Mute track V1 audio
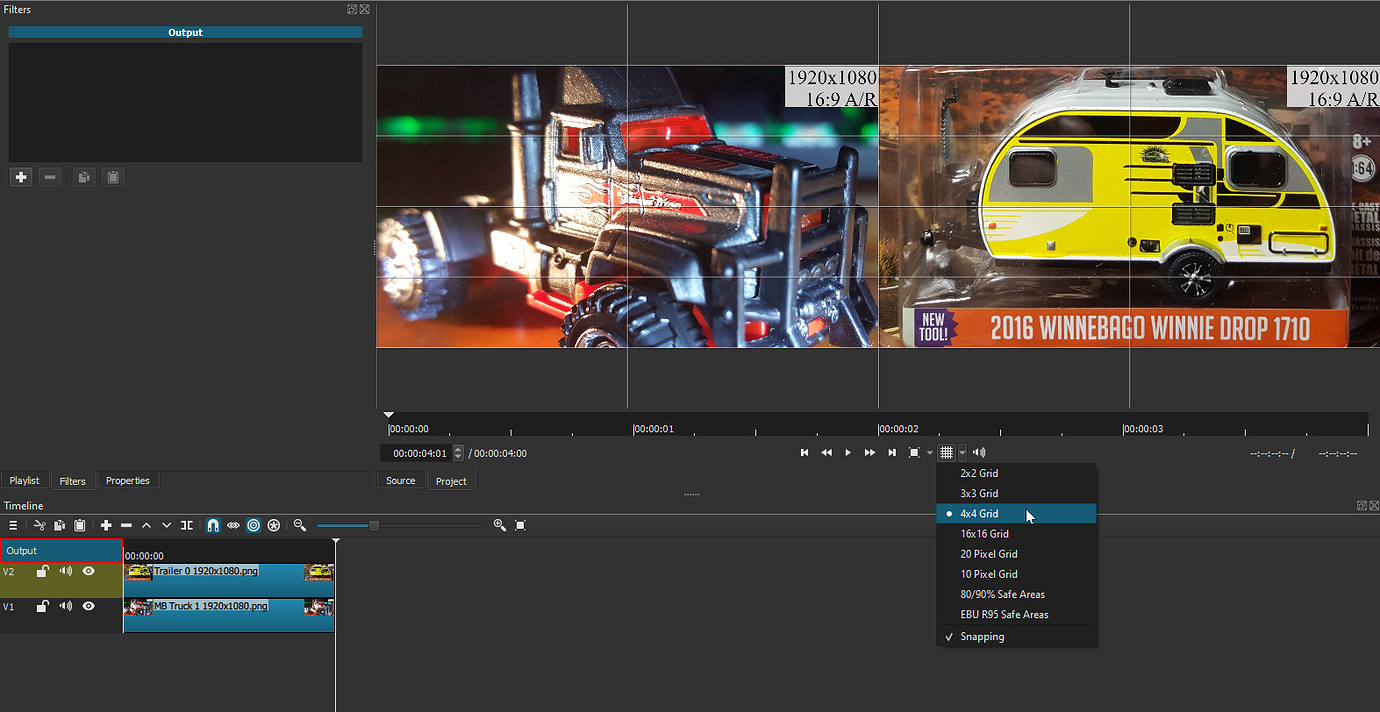This screenshot has width=1380, height=712. [x=64, y=606]
